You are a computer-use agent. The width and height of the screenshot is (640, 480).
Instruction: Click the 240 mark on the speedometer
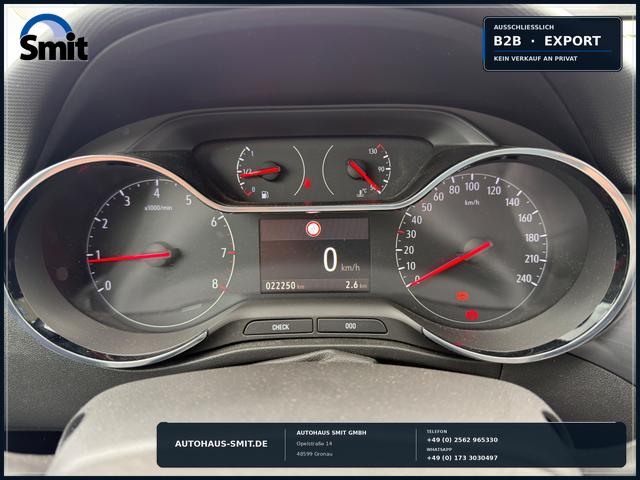(524, 278)
